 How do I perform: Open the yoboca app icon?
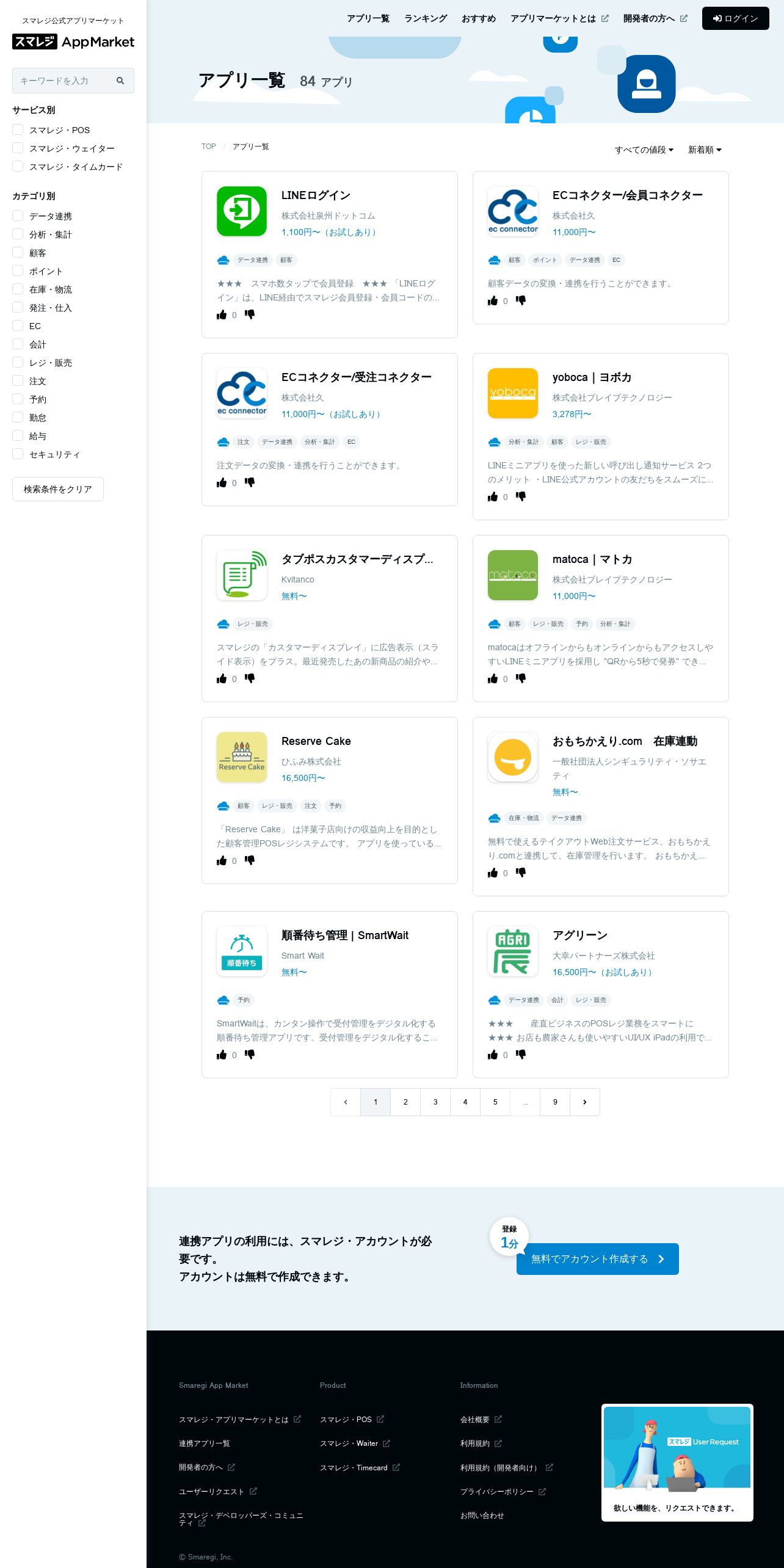click(513, 393)
